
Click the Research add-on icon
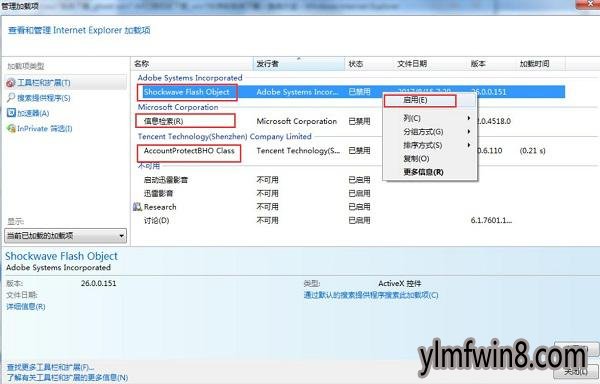pos(137,207)
